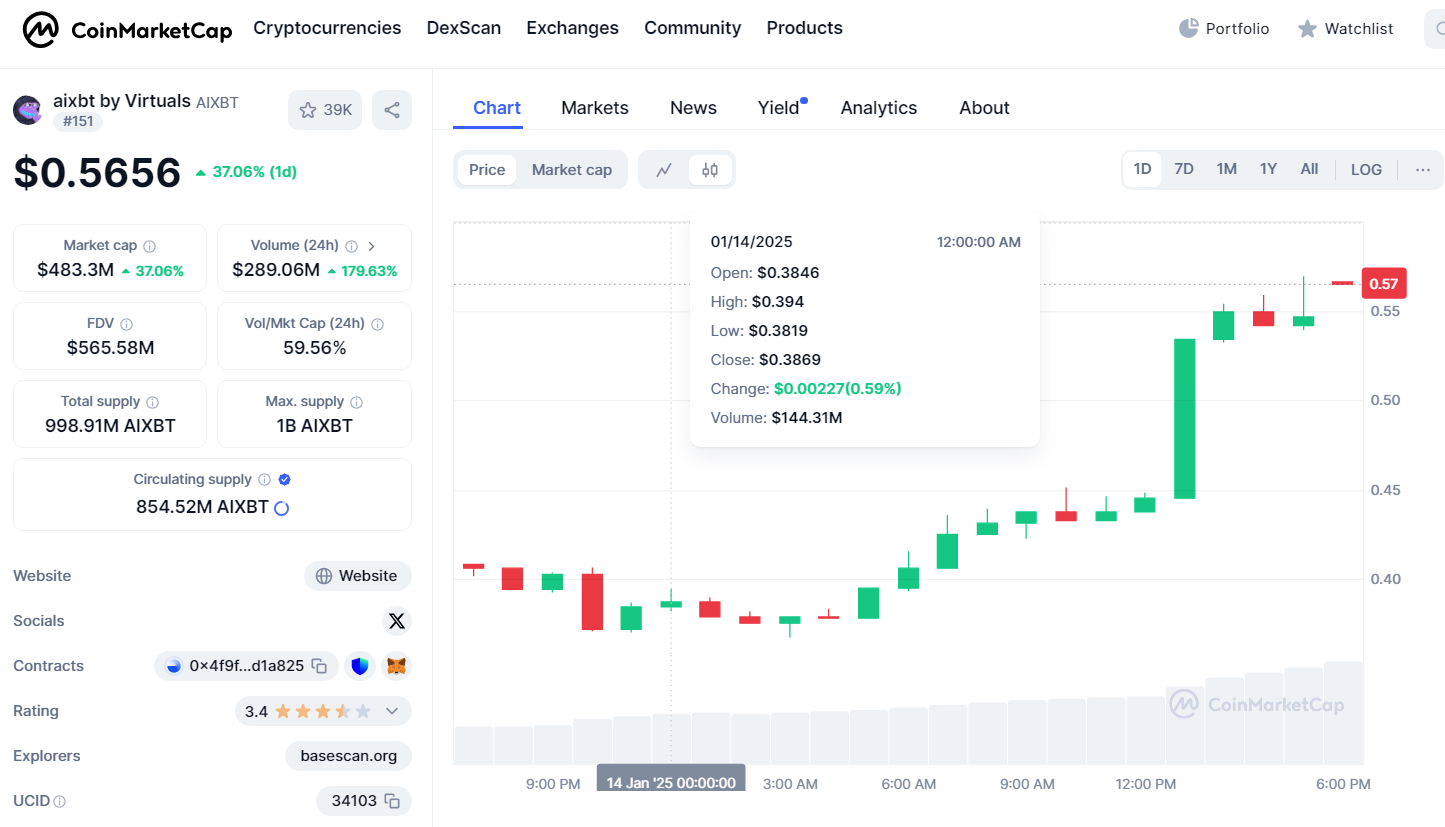Viewport: 1445px width, 827px height.
Task: Copy the UCID 34103 value
Action: [392, 801]
